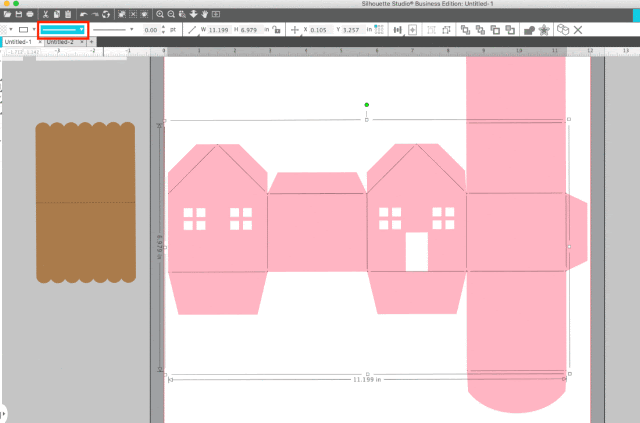The width and height of the screenshot is (640, 423).
Task: Switch to the Untitled-2 tab
Action: (60, 42)
